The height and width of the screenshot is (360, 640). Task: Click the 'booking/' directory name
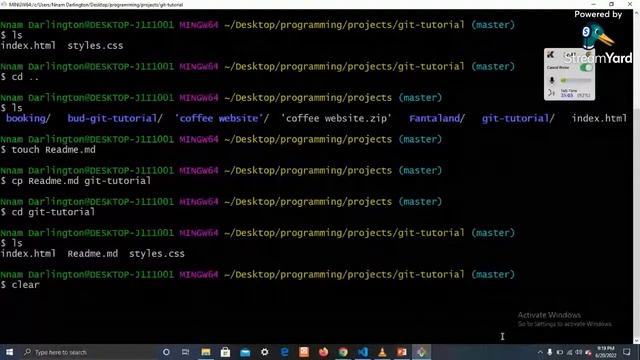[x=28, y=118]
